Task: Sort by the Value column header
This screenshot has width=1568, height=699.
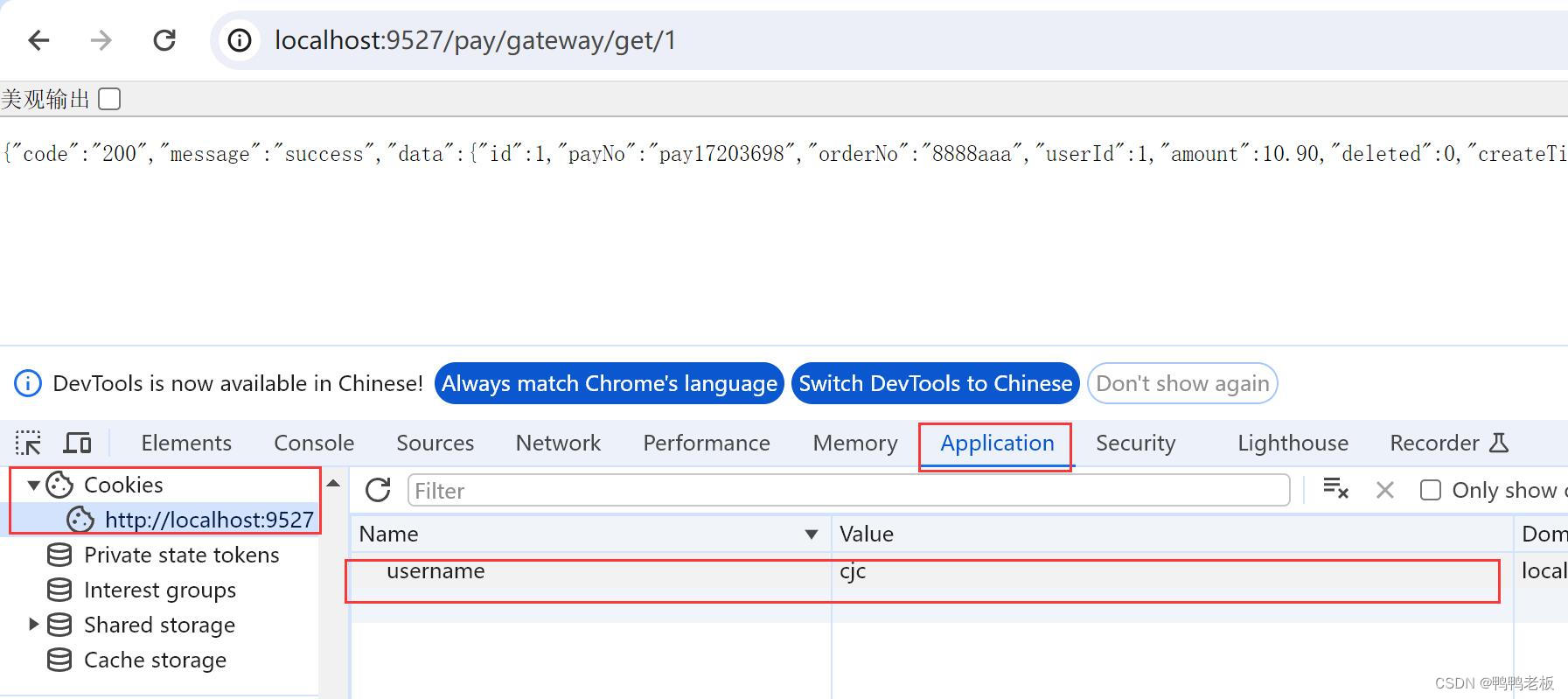Action: (1172, 534)
